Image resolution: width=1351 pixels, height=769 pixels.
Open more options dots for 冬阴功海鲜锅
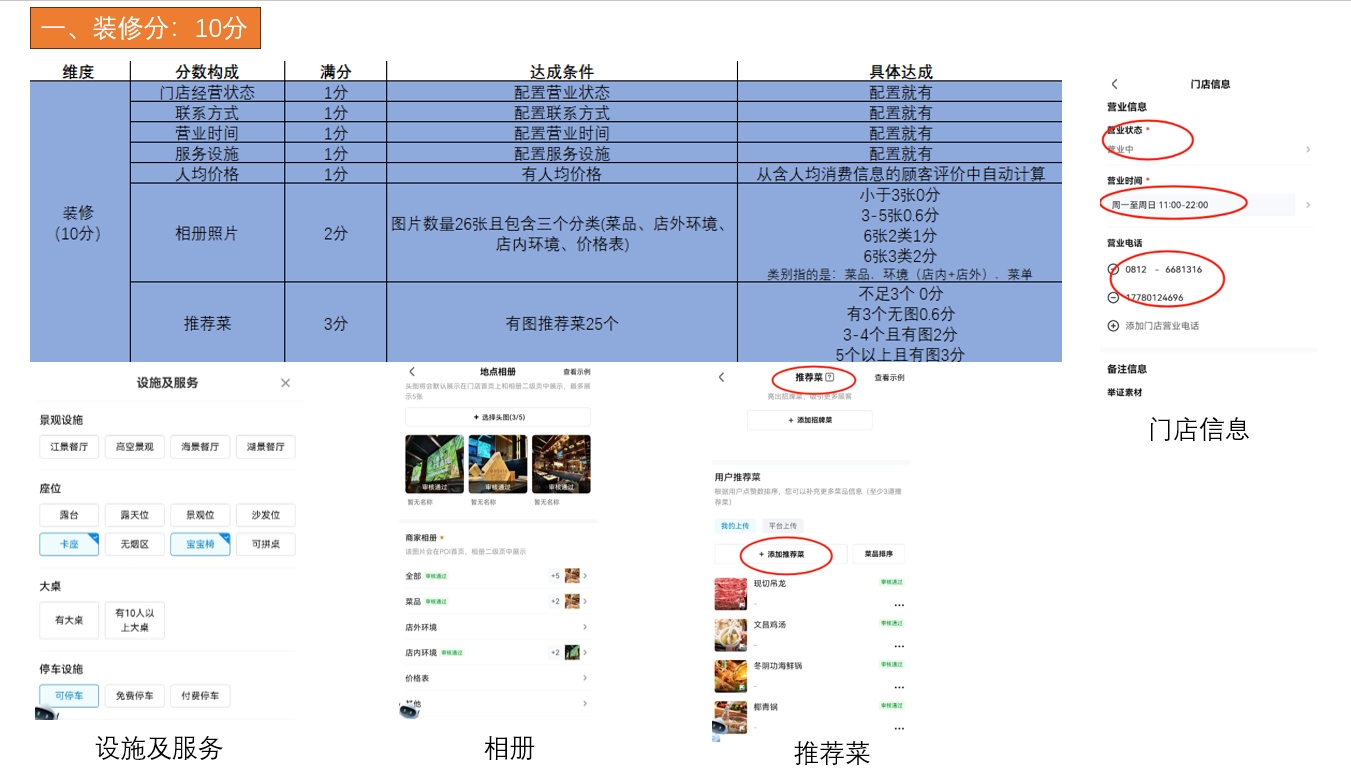(899, 687)
